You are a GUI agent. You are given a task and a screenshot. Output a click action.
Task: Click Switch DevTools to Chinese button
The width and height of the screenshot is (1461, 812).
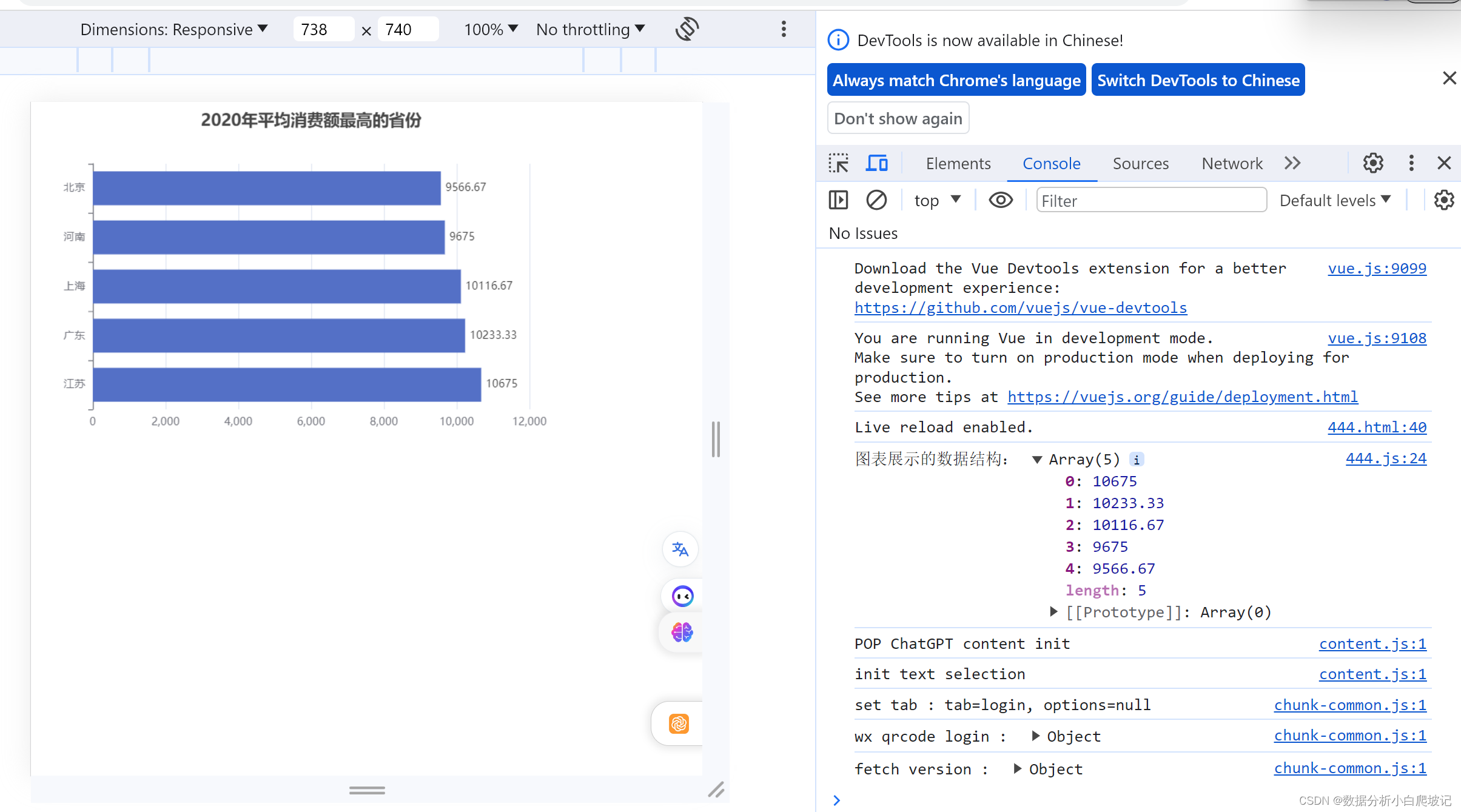[x=1198, y=80]
